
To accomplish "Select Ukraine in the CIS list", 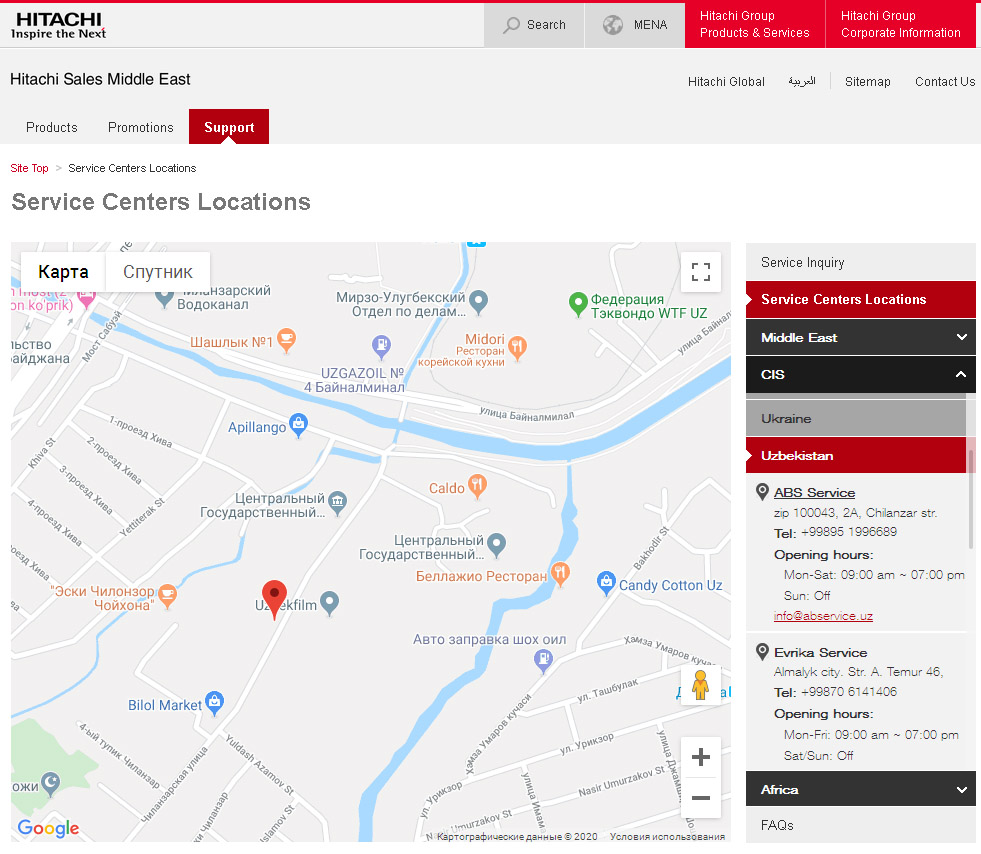I will click(786, 418).
